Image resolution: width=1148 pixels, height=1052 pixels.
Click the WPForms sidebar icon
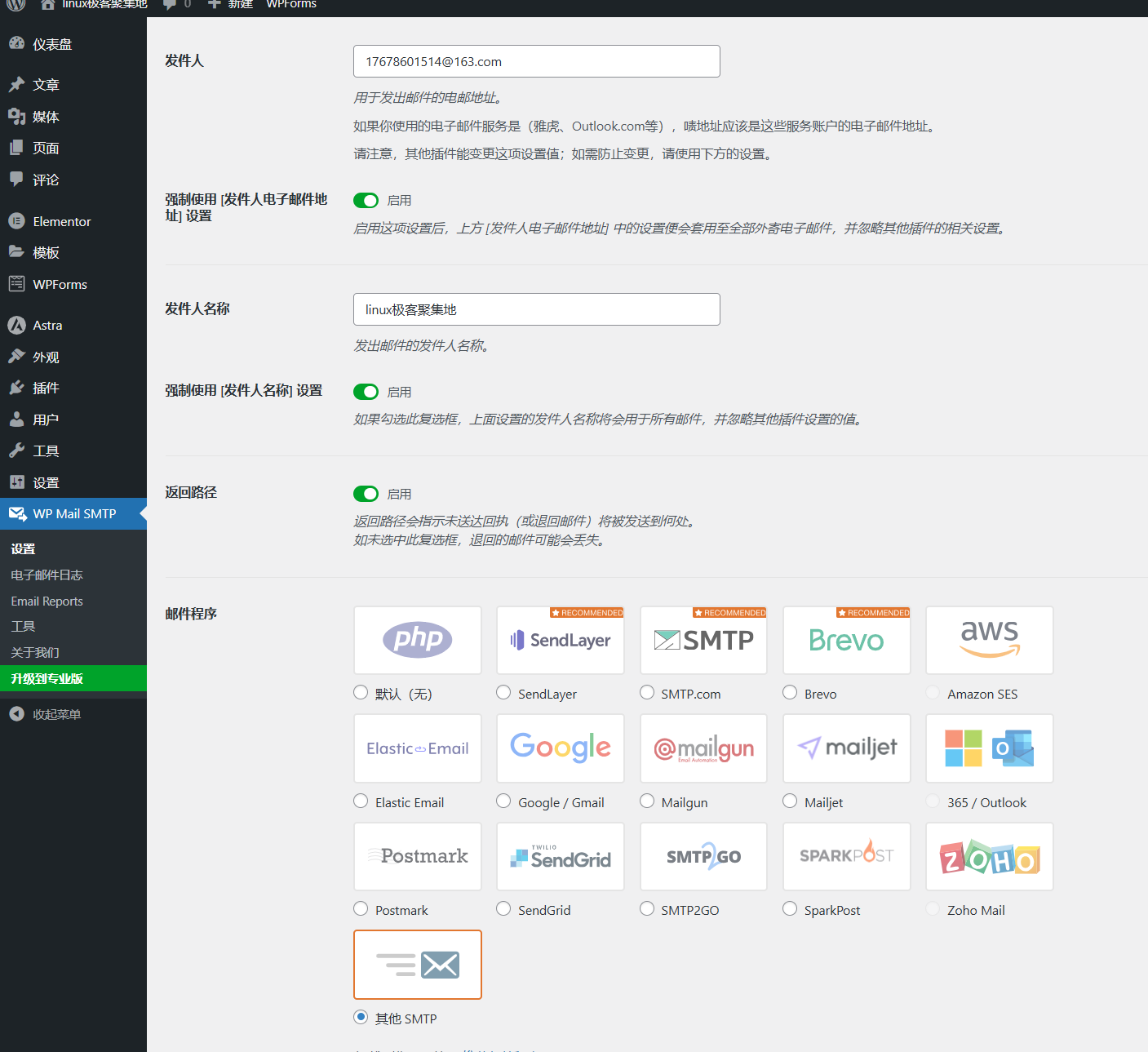[16, 284]
